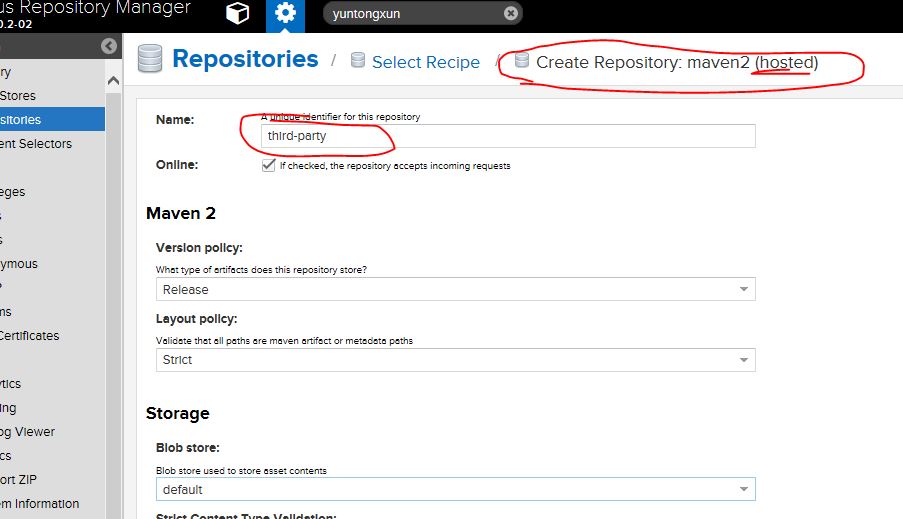Screen dimensions: 903x519
Task: Select the database icon beside Select Recipe
Action: pos(358,60)
